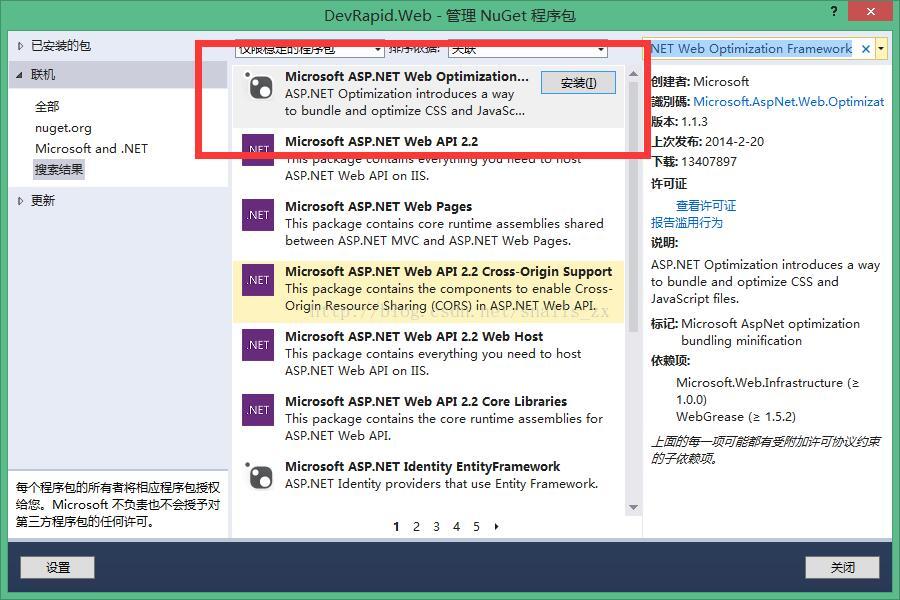
Task: Select nuget.org package source
Action: [x=63, y=127]
